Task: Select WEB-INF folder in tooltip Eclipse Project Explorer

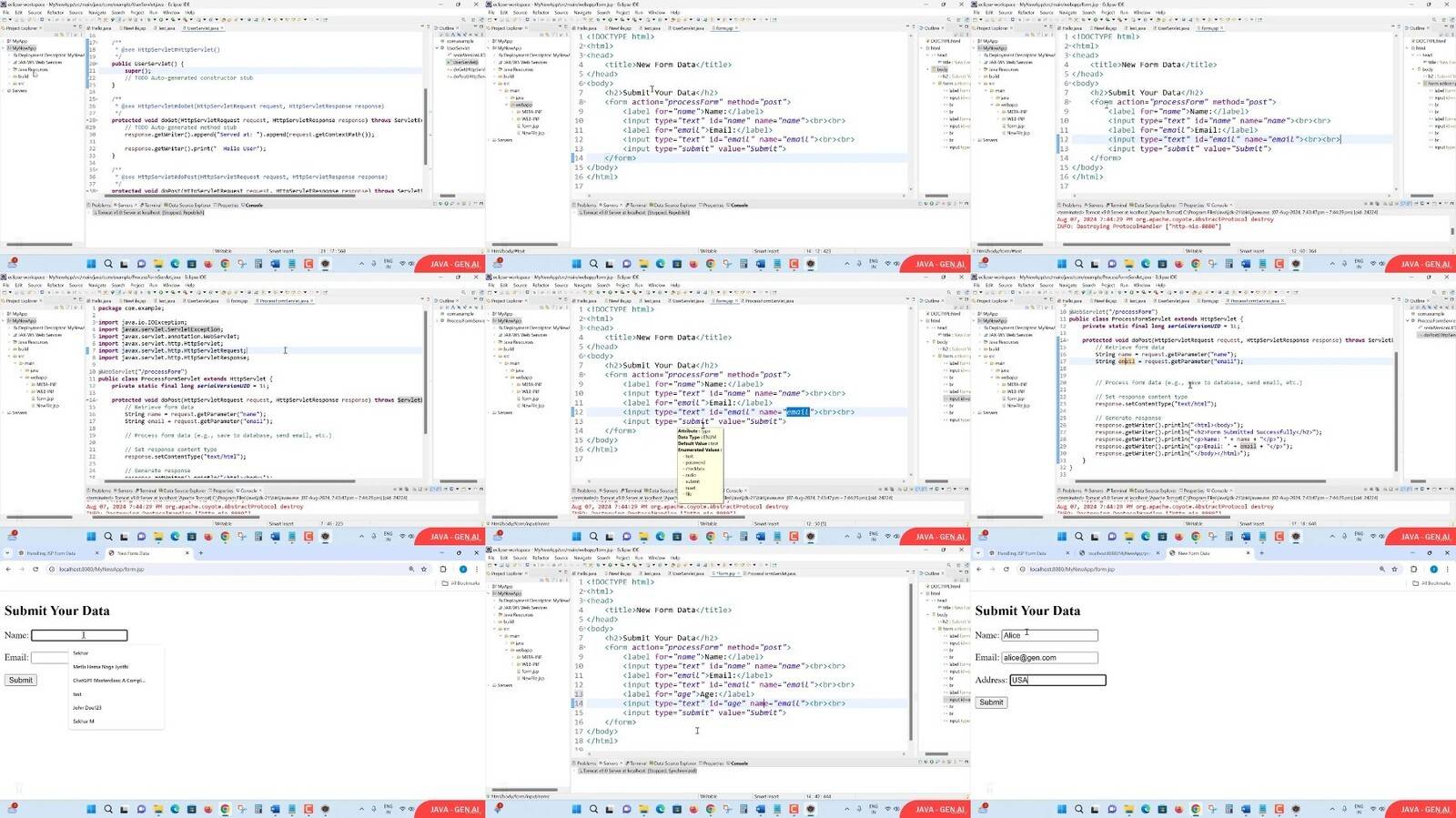Action: tap(530, 391)
